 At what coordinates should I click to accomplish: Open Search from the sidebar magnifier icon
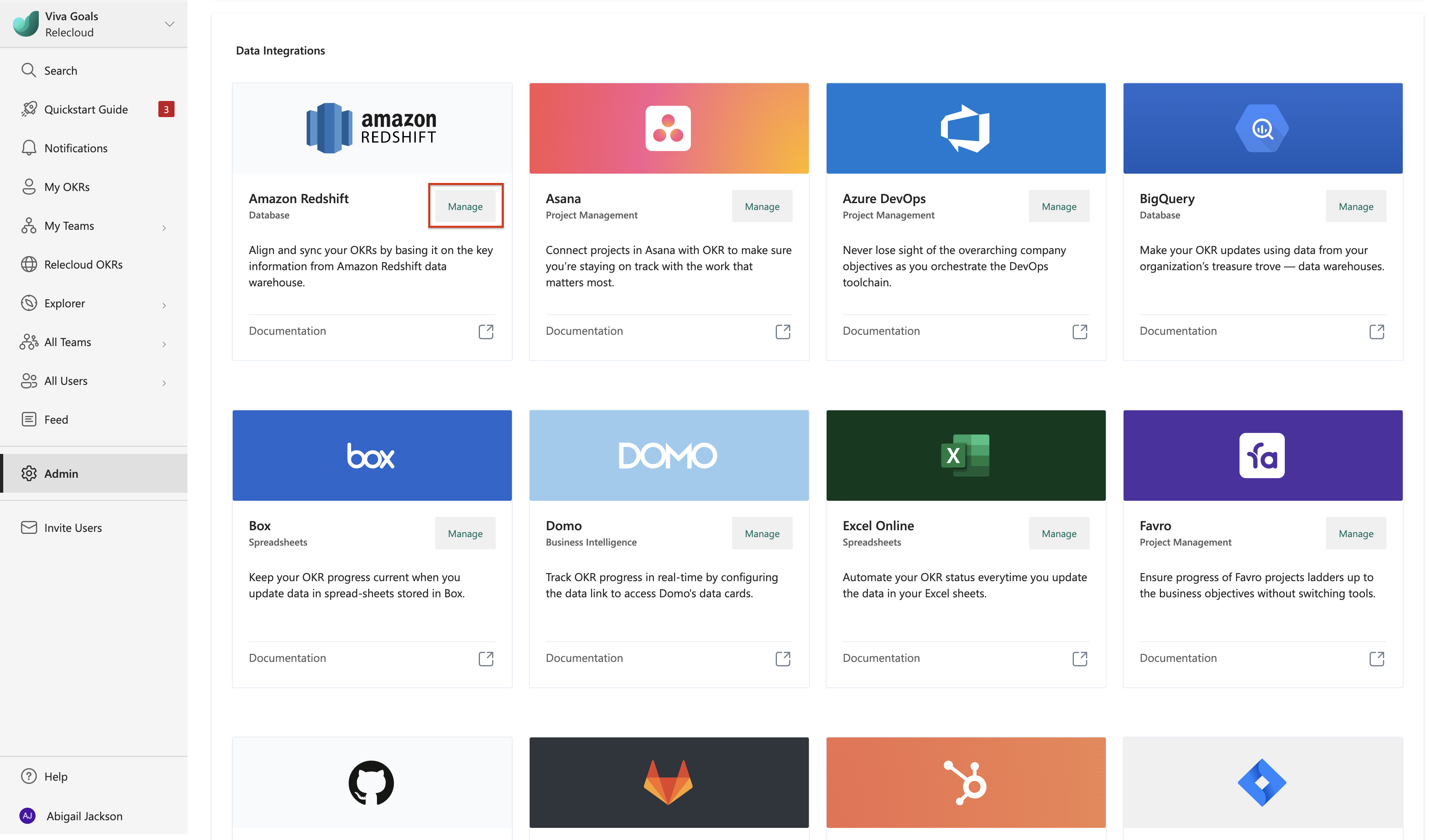(x=29, y=70)
